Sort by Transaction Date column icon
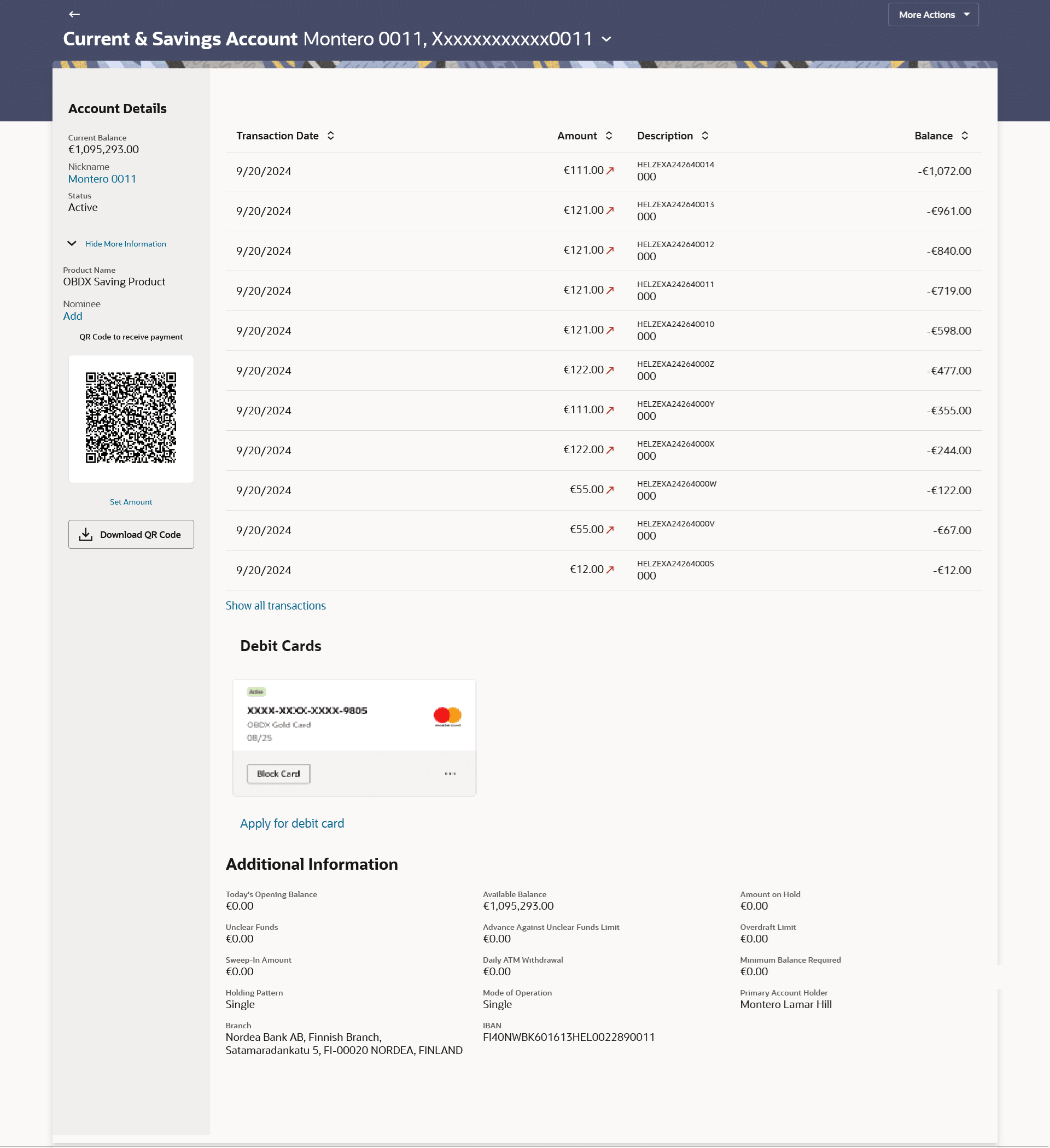 tap(330, 136)
